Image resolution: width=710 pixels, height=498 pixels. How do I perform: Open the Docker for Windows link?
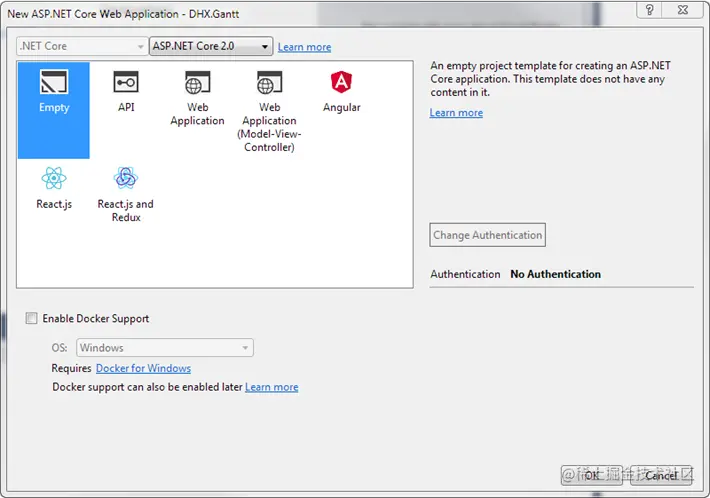pos(143,369)
